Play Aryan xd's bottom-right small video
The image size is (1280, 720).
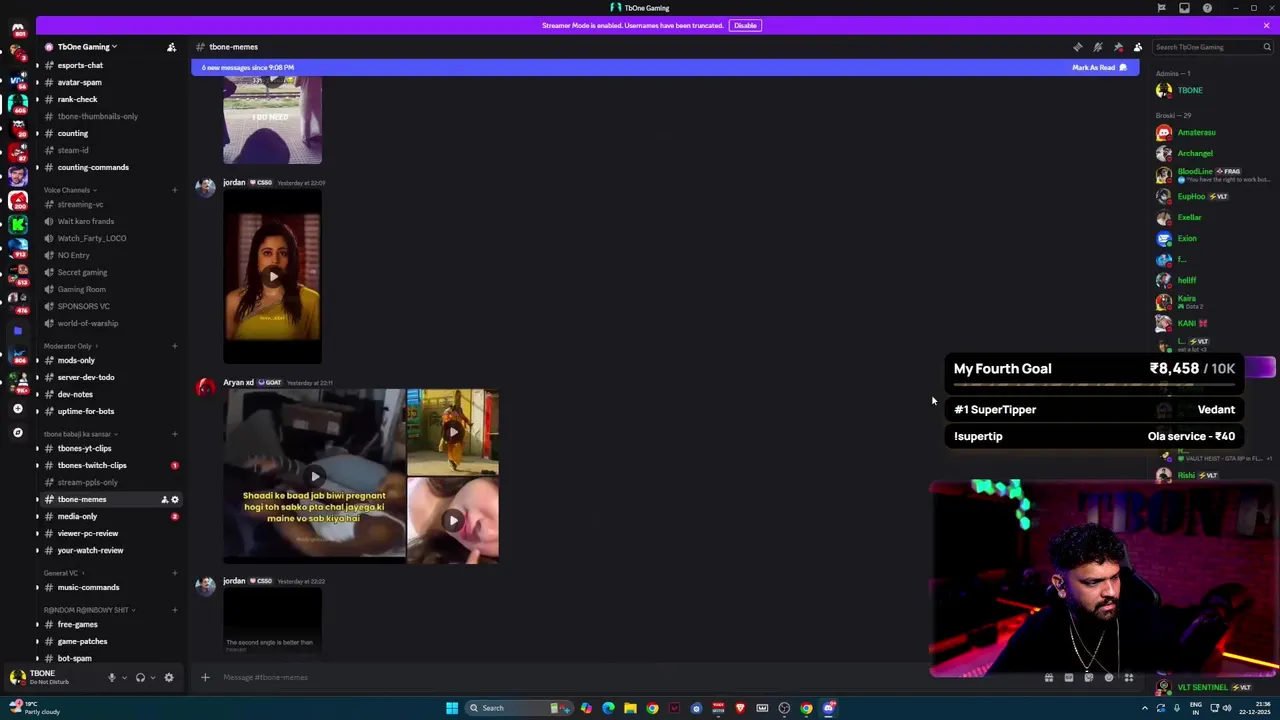pos(453,520)
